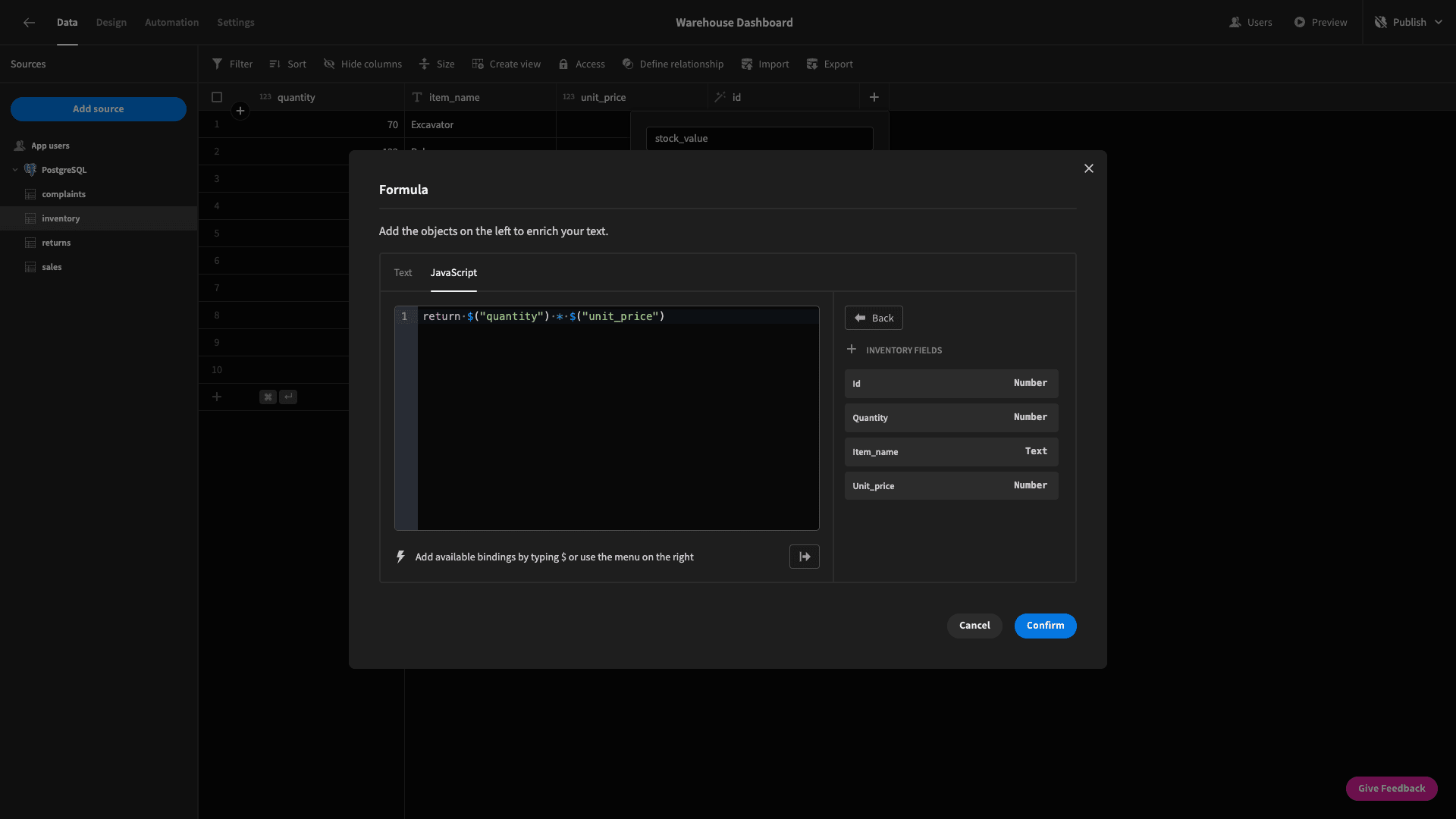Screen dimensions: 1456x819
Task: Click the add column plus icon
Action: tap(874, 97)
